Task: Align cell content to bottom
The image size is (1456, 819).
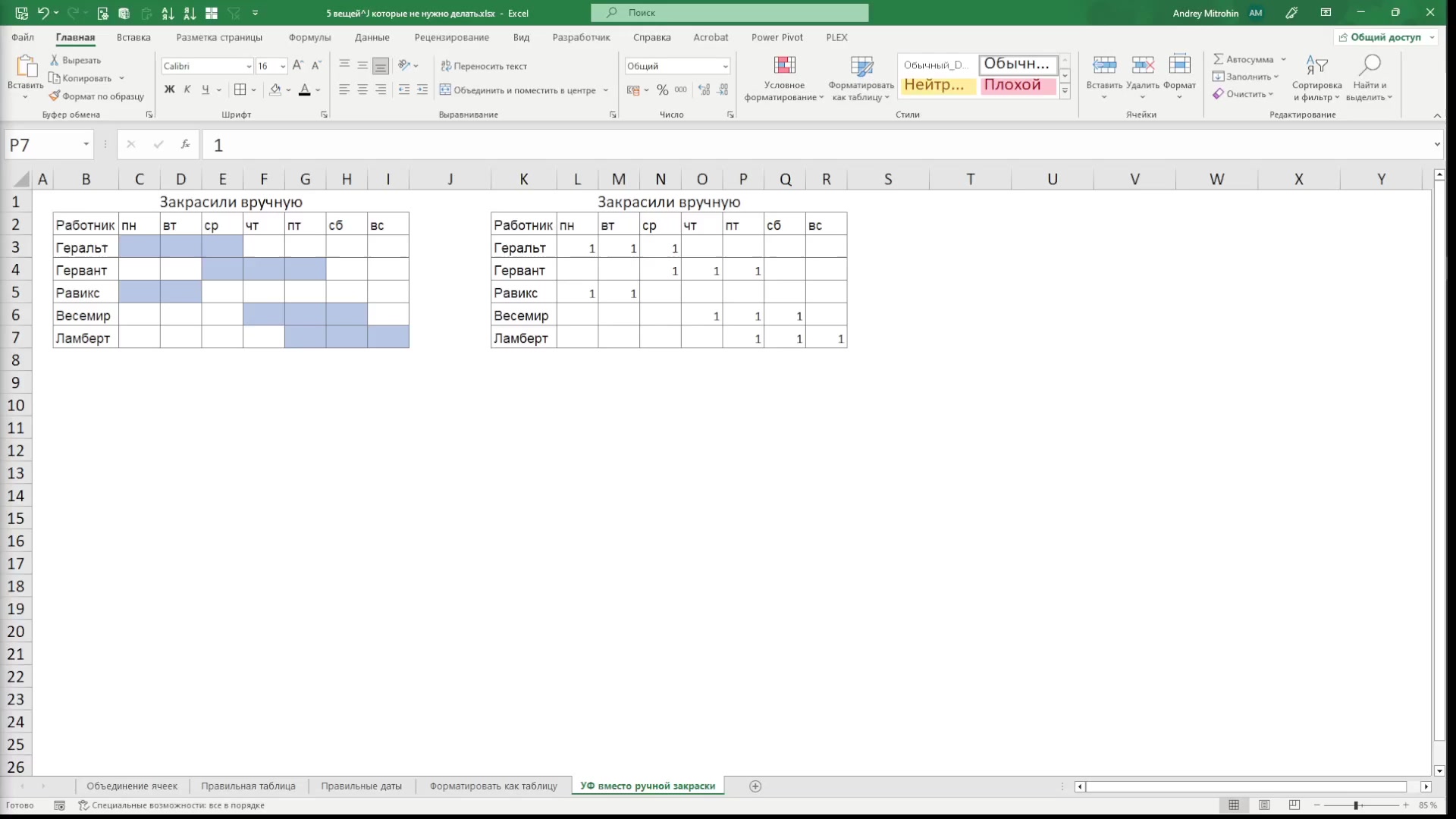Action: 381,66
